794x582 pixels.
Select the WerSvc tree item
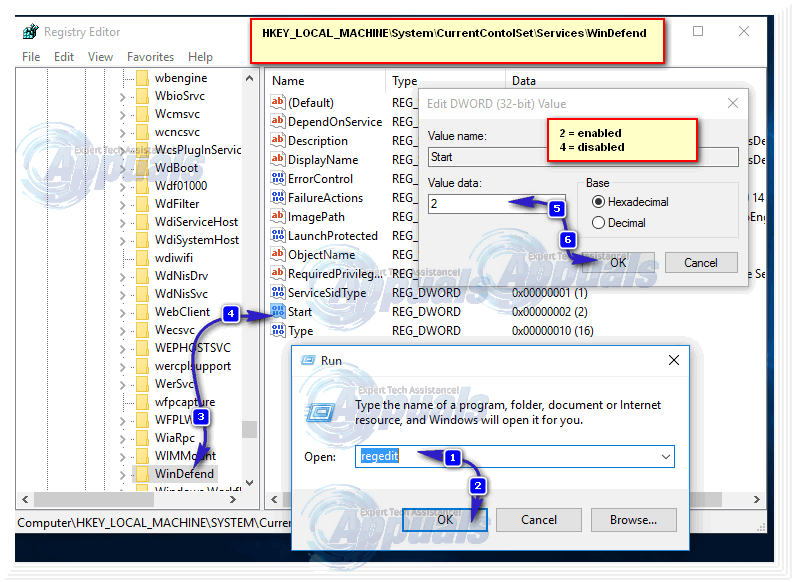coord(174,383)
